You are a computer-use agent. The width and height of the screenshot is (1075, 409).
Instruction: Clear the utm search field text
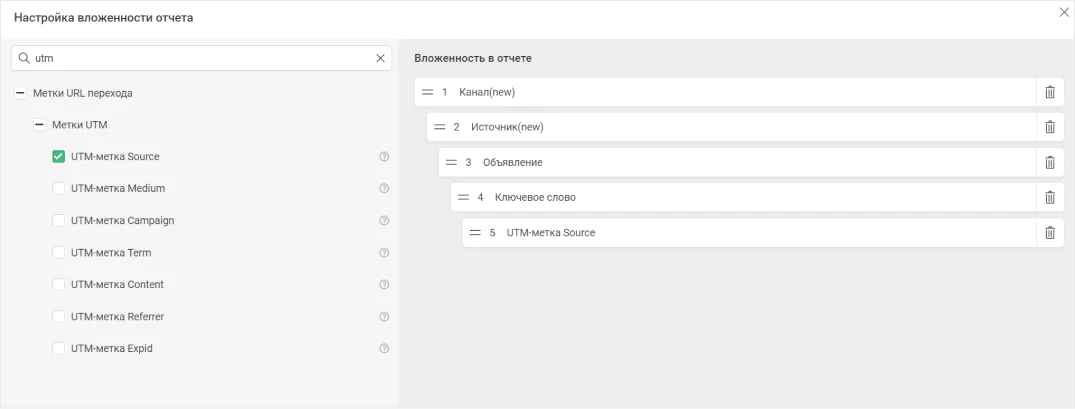pyautogui.click(x=380, y=58)
